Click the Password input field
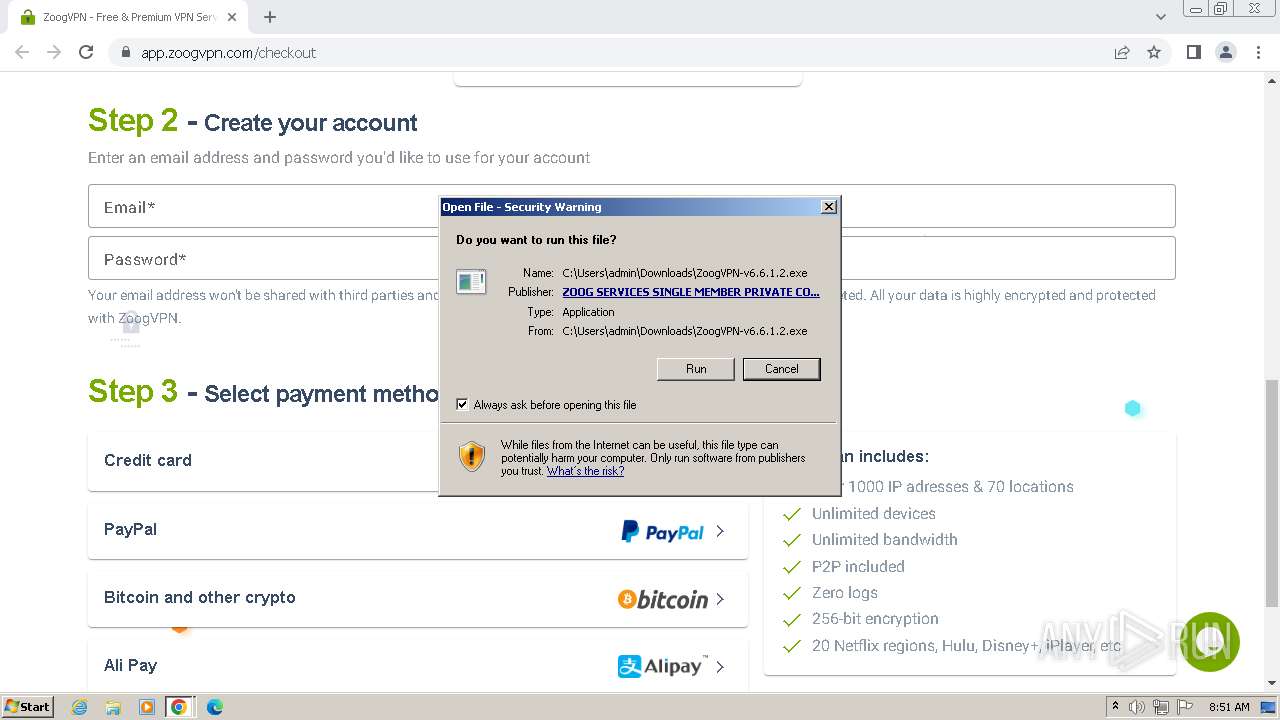The height and width of the screenshot is (720, 1280). pos(631,258)
